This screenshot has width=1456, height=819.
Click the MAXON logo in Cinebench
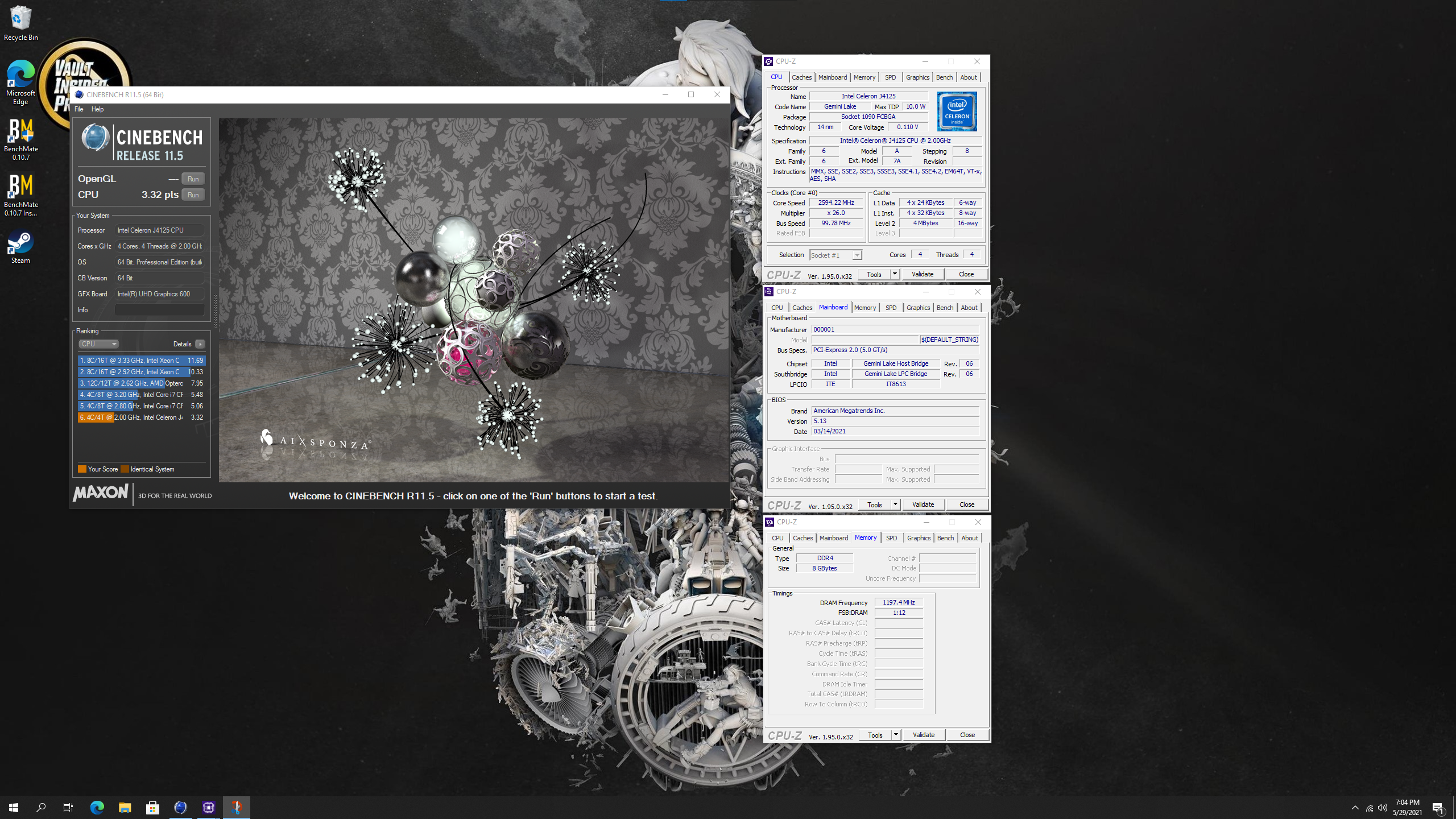tap(101, 492)
